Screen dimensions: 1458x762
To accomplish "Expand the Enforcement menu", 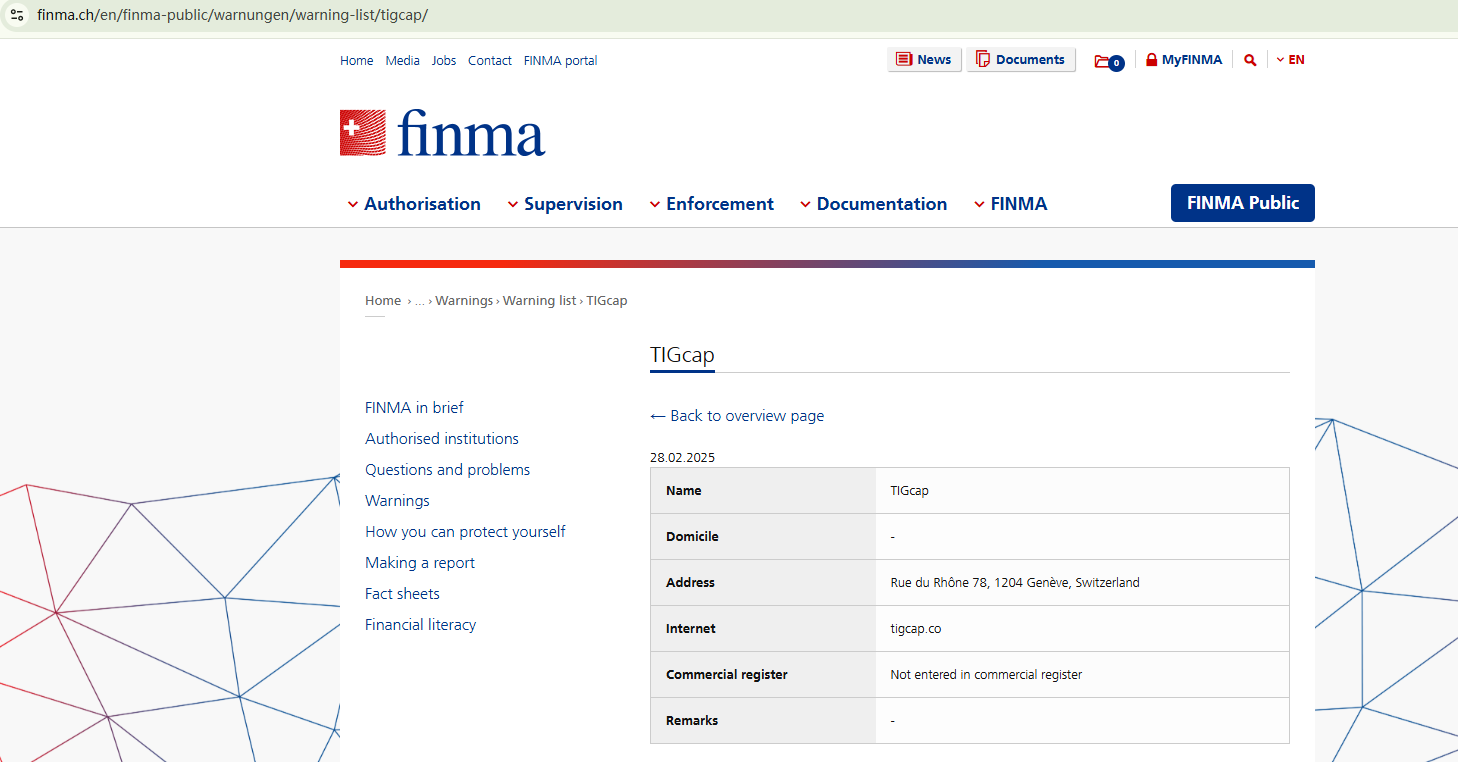I will coord(712,204).
